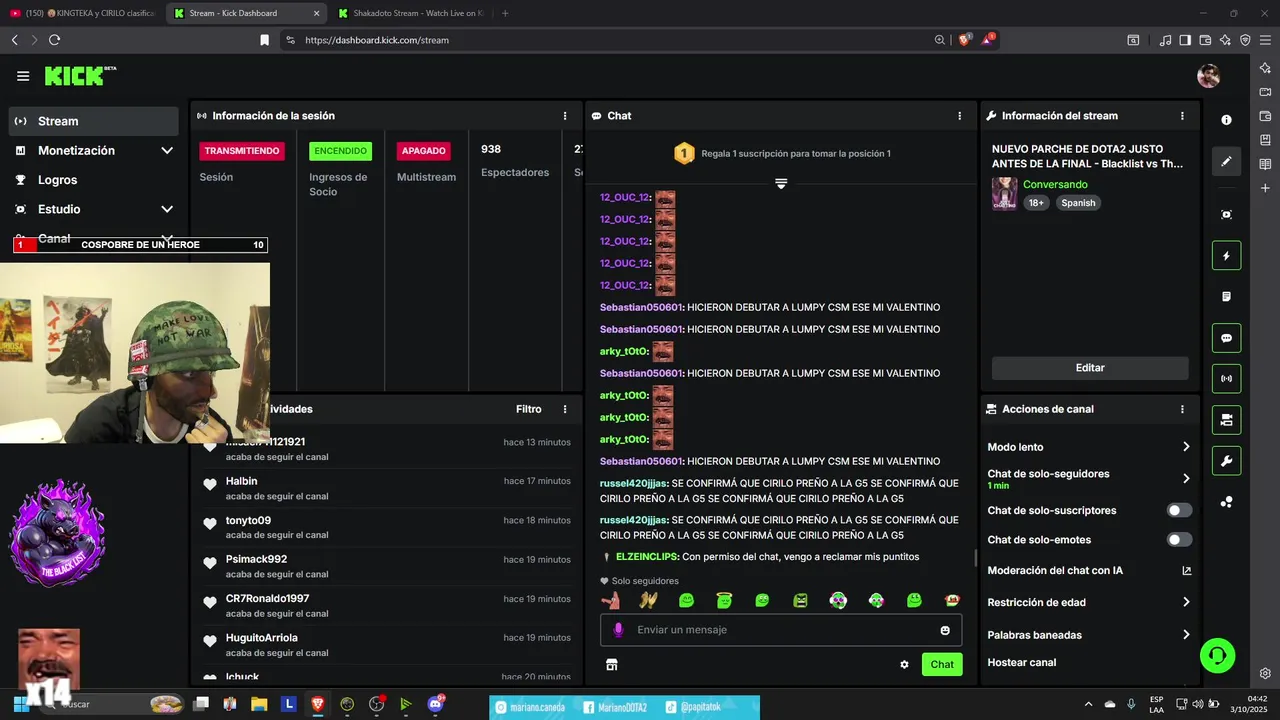Open Brave Leo AI sparkle icon

click(1225, 40)
